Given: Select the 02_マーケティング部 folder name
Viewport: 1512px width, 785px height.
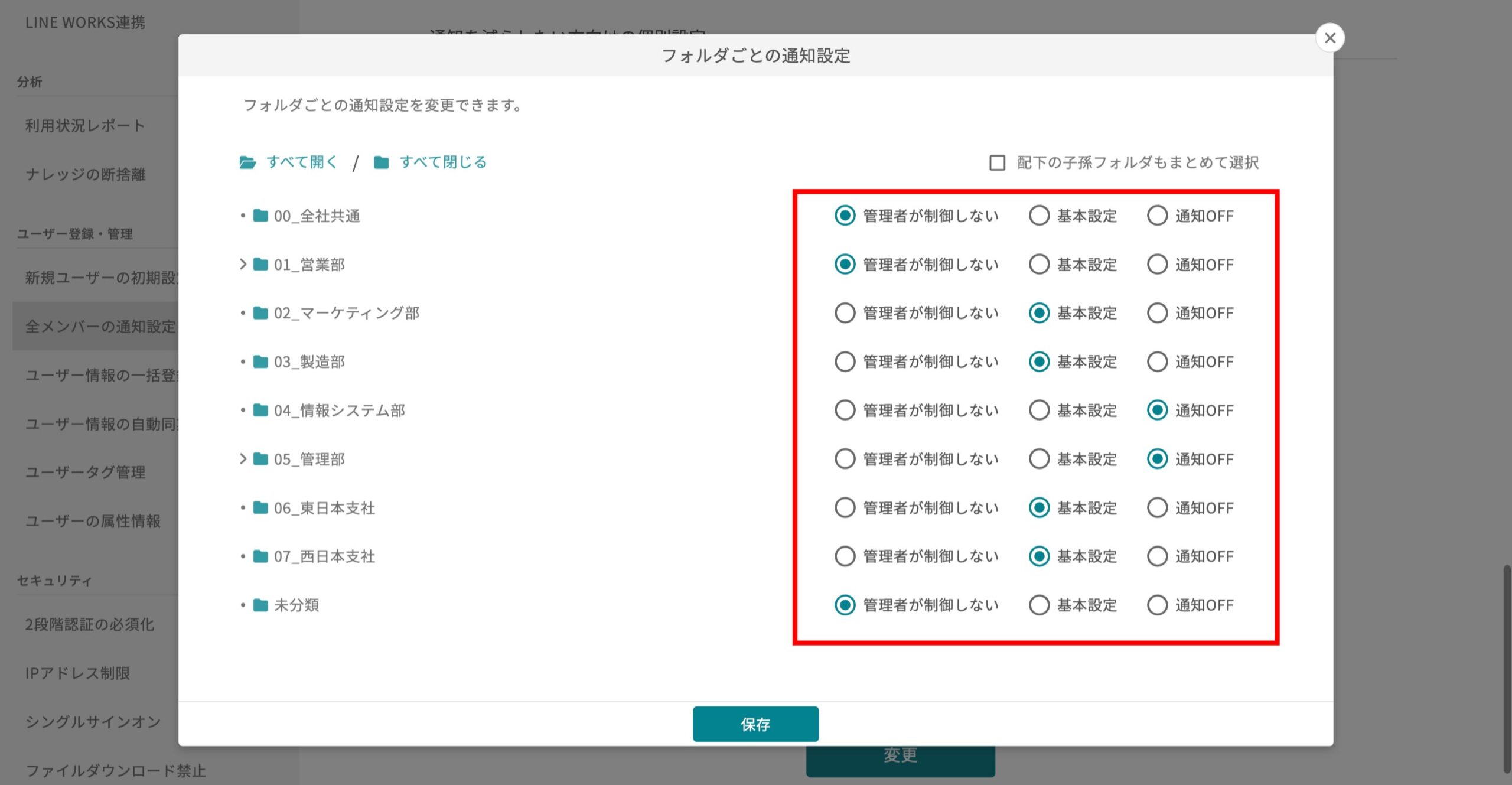Looking at the screenshot, I should point(347,312).
